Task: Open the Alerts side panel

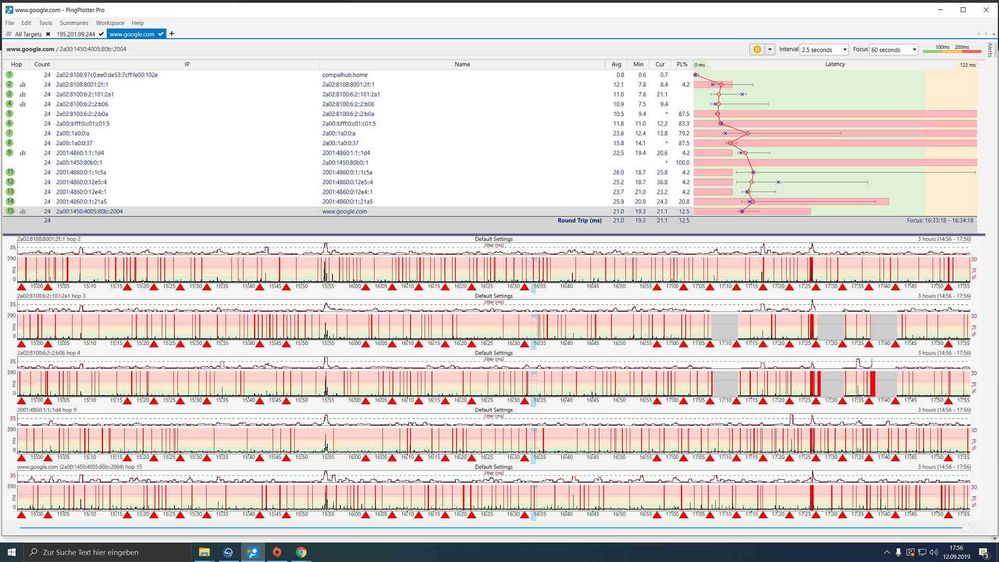Action: 990,49
